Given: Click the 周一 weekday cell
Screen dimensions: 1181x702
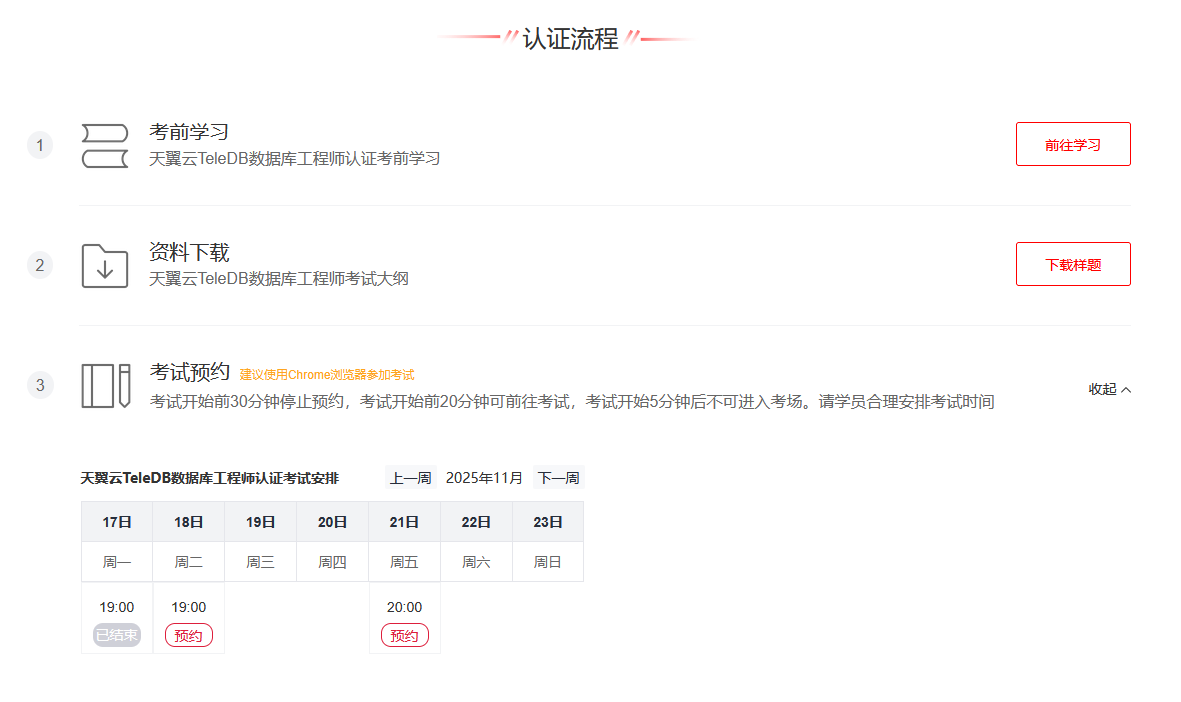Looking at the screenshot, I should pyautogui.click(x=117, y=562).
